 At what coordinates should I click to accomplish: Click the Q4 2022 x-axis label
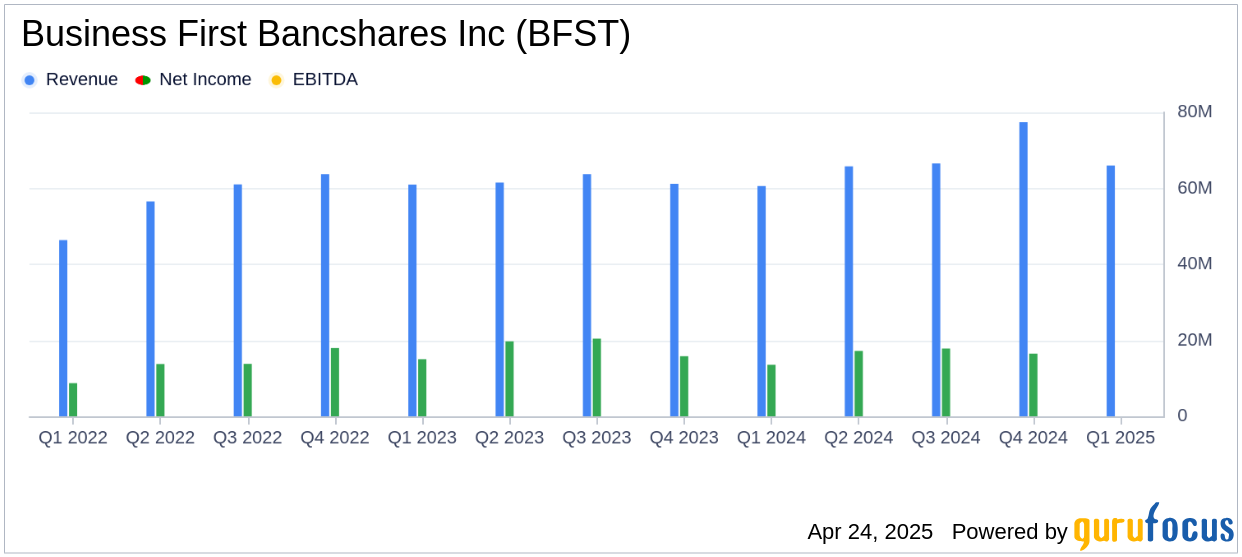[x=334, y=438]
